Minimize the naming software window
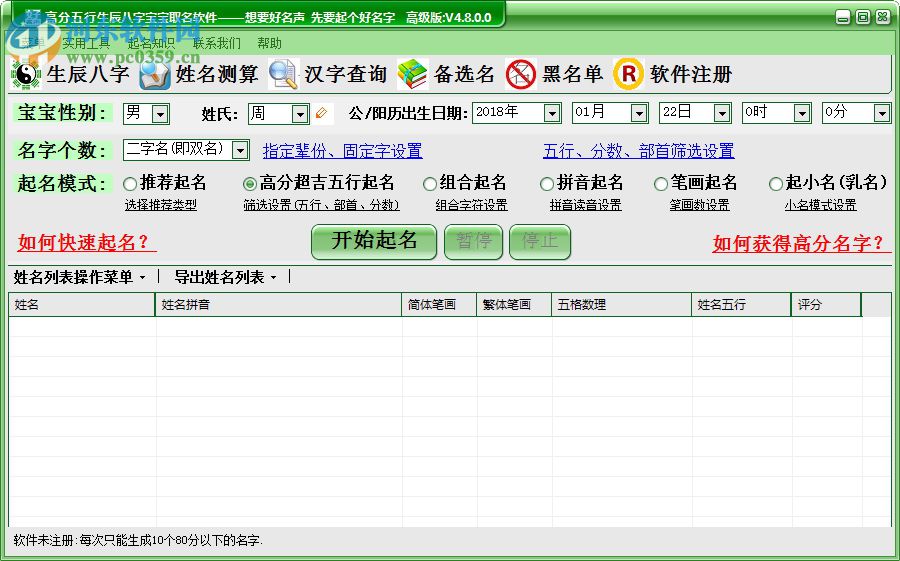The width and height of the screenshot is (900, 561). 843,17
